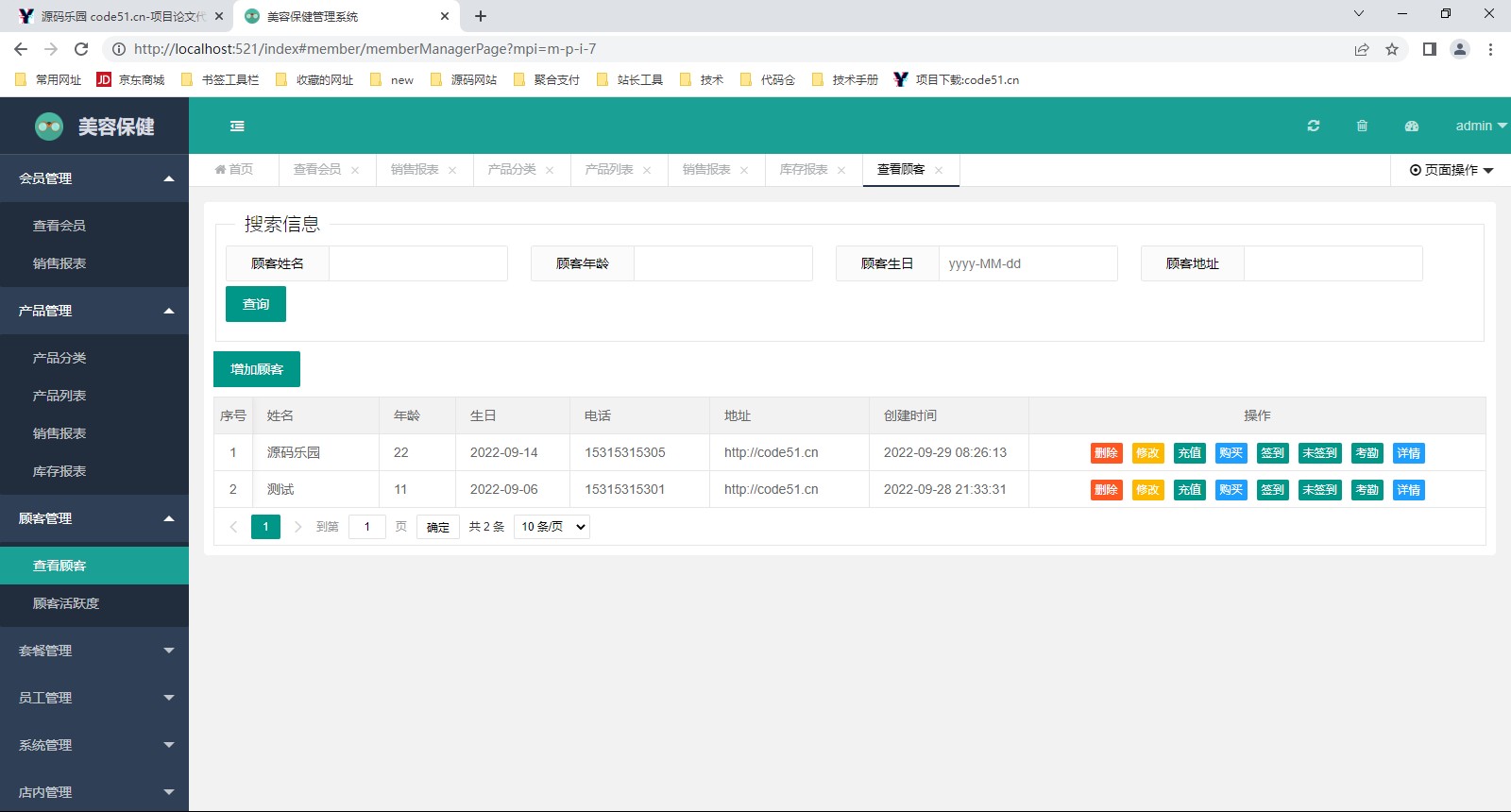1511x812 pixels.
Task: Switch to the 查看会员 tab
Action: [x=317, y=169]
